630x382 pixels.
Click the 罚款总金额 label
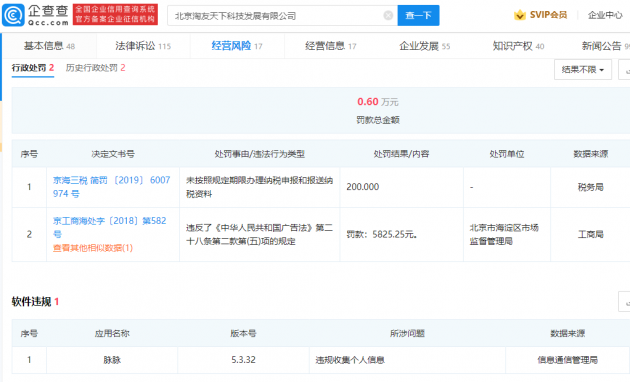378,120
